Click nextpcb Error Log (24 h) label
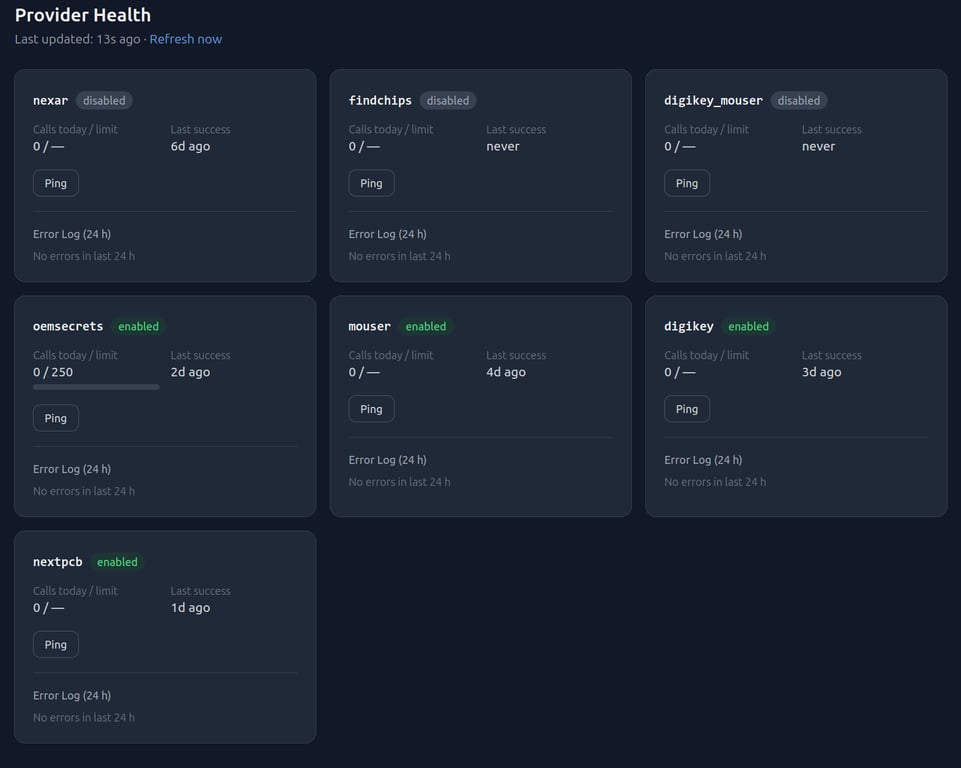The width and height of the screenshot is (961, 768). [x=72, y=696]
